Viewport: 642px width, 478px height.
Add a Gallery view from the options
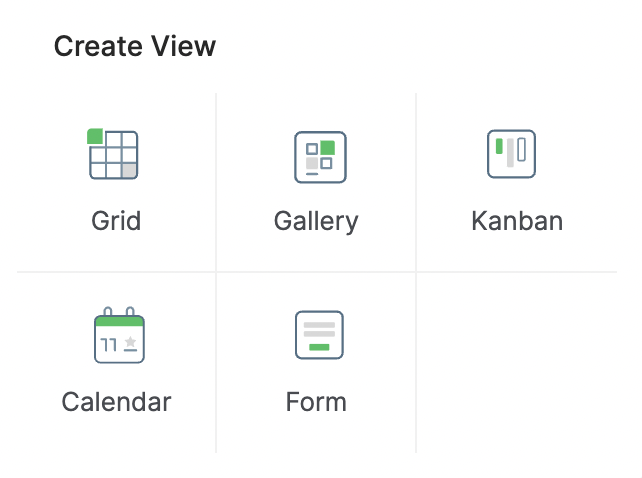[x=317, y=182]
